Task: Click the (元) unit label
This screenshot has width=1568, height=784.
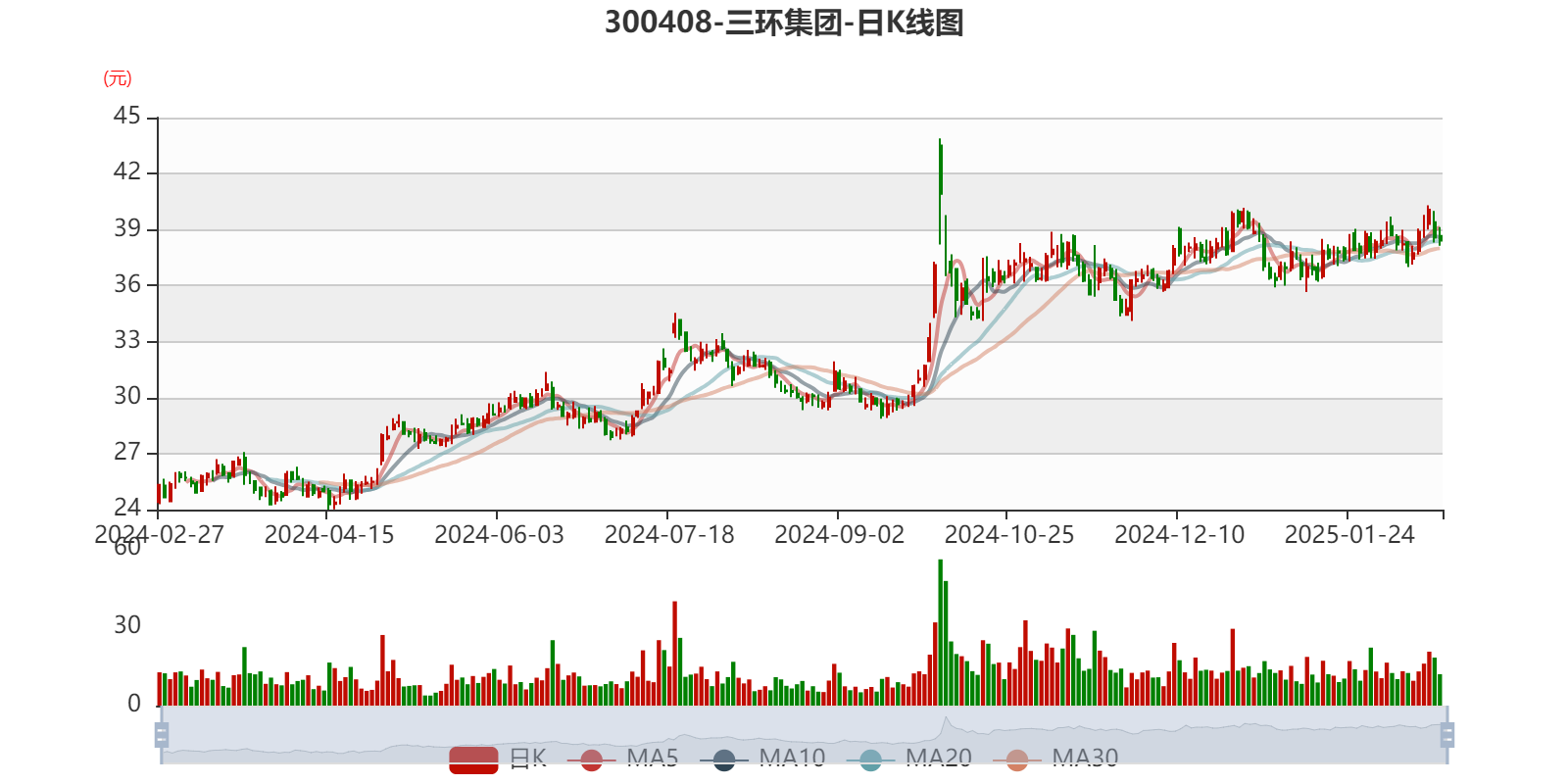Action: click(x=118, y=78)
